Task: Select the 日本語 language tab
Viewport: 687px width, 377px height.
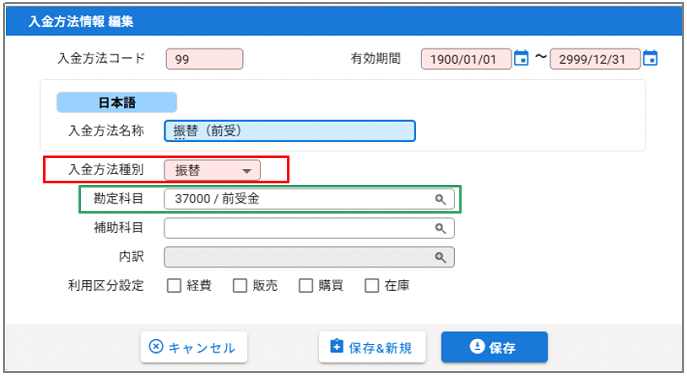Action: click(117, 103)
